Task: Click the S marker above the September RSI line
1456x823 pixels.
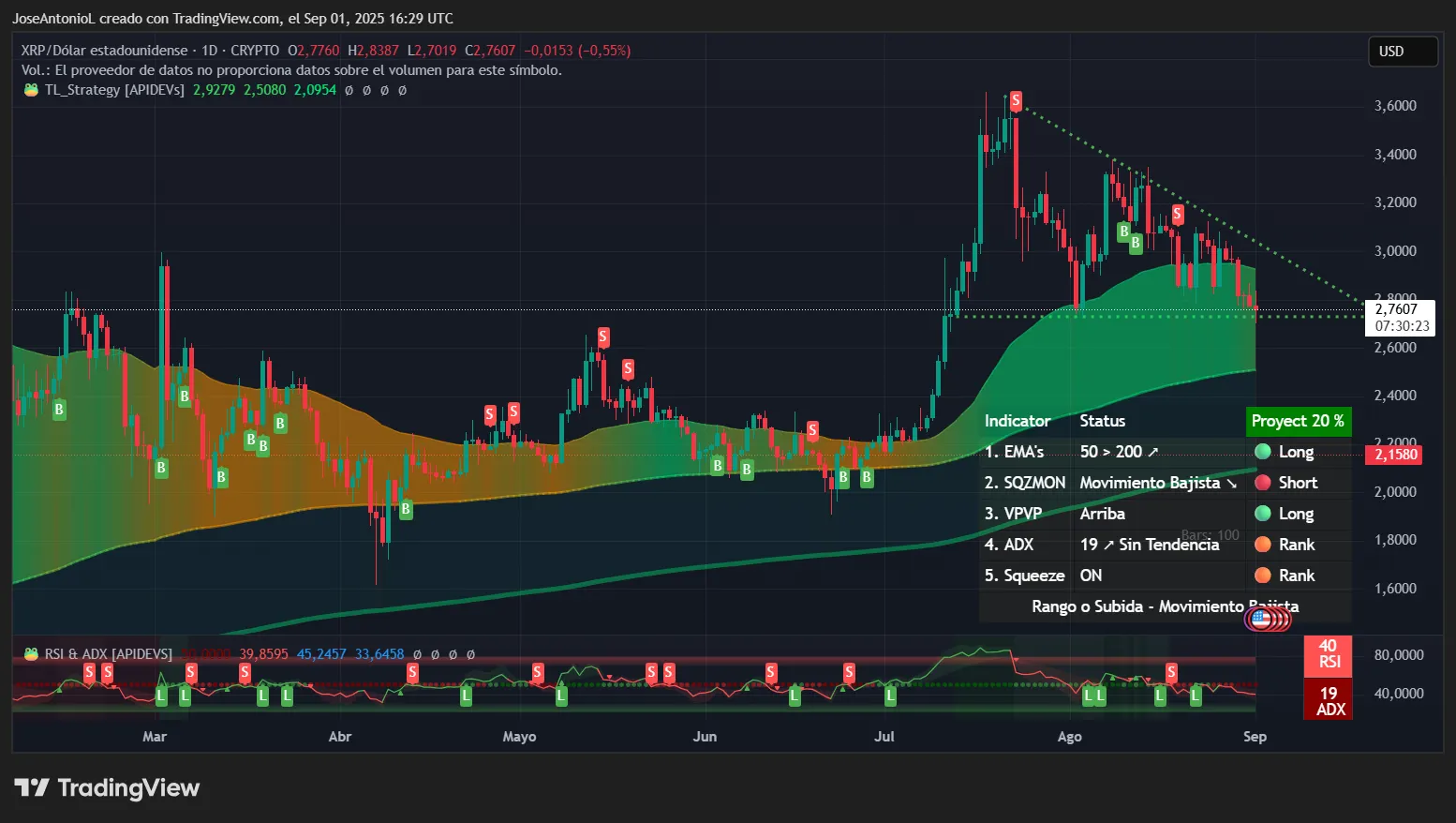Action: click(x=1170, y=672)
